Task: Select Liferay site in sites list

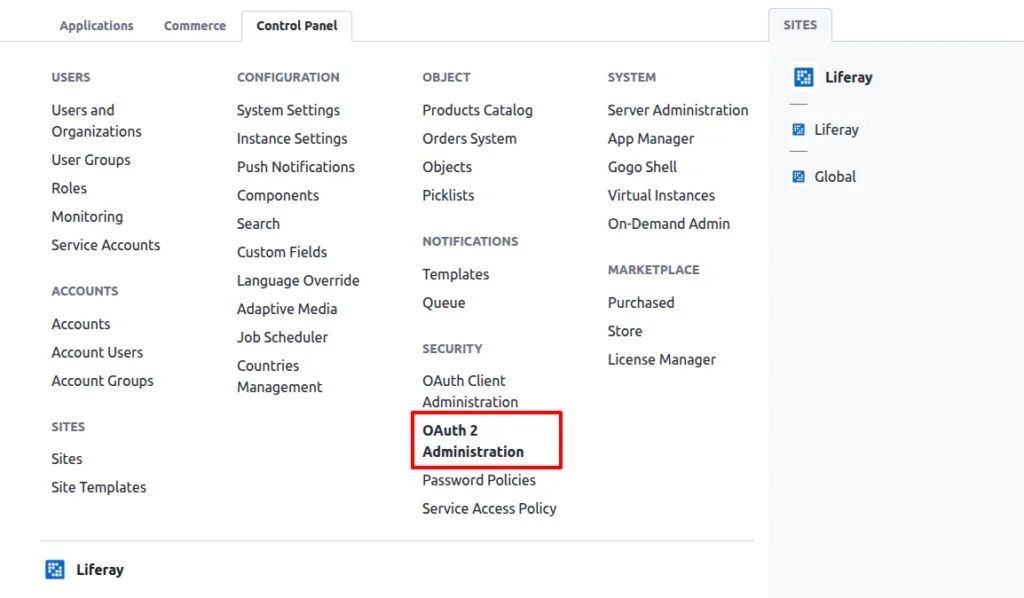Action: pyautogui.click(x=836, y=129)
